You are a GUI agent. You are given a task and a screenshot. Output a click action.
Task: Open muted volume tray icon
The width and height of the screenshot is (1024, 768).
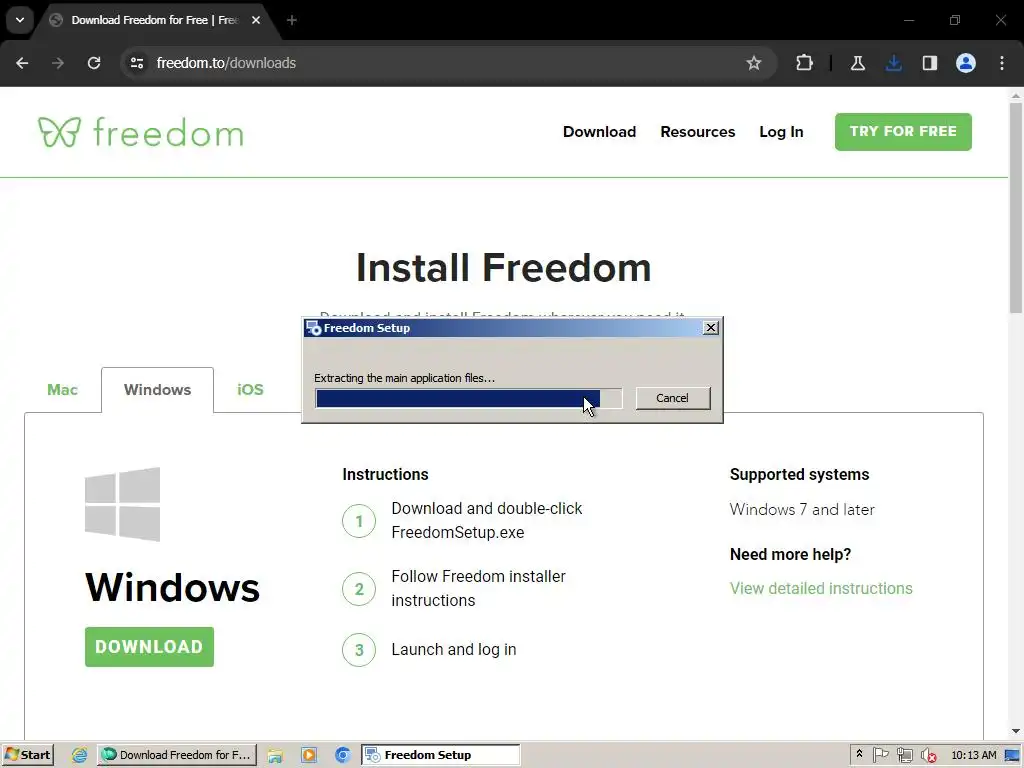(x=928, y=755)
